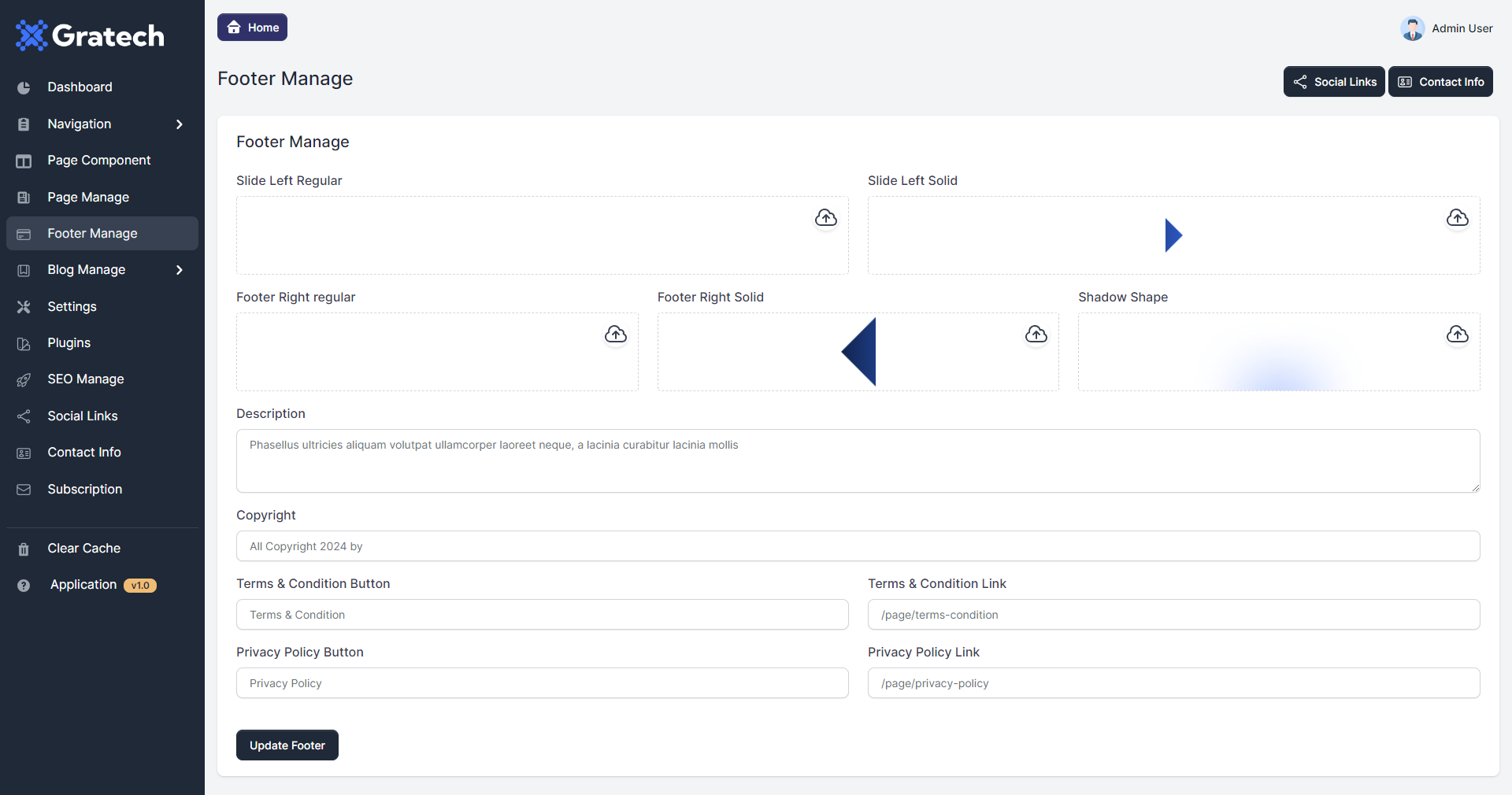Open Contact Info top-right button
This screenshot has height=795, width=1512.
pos(1440,82)
